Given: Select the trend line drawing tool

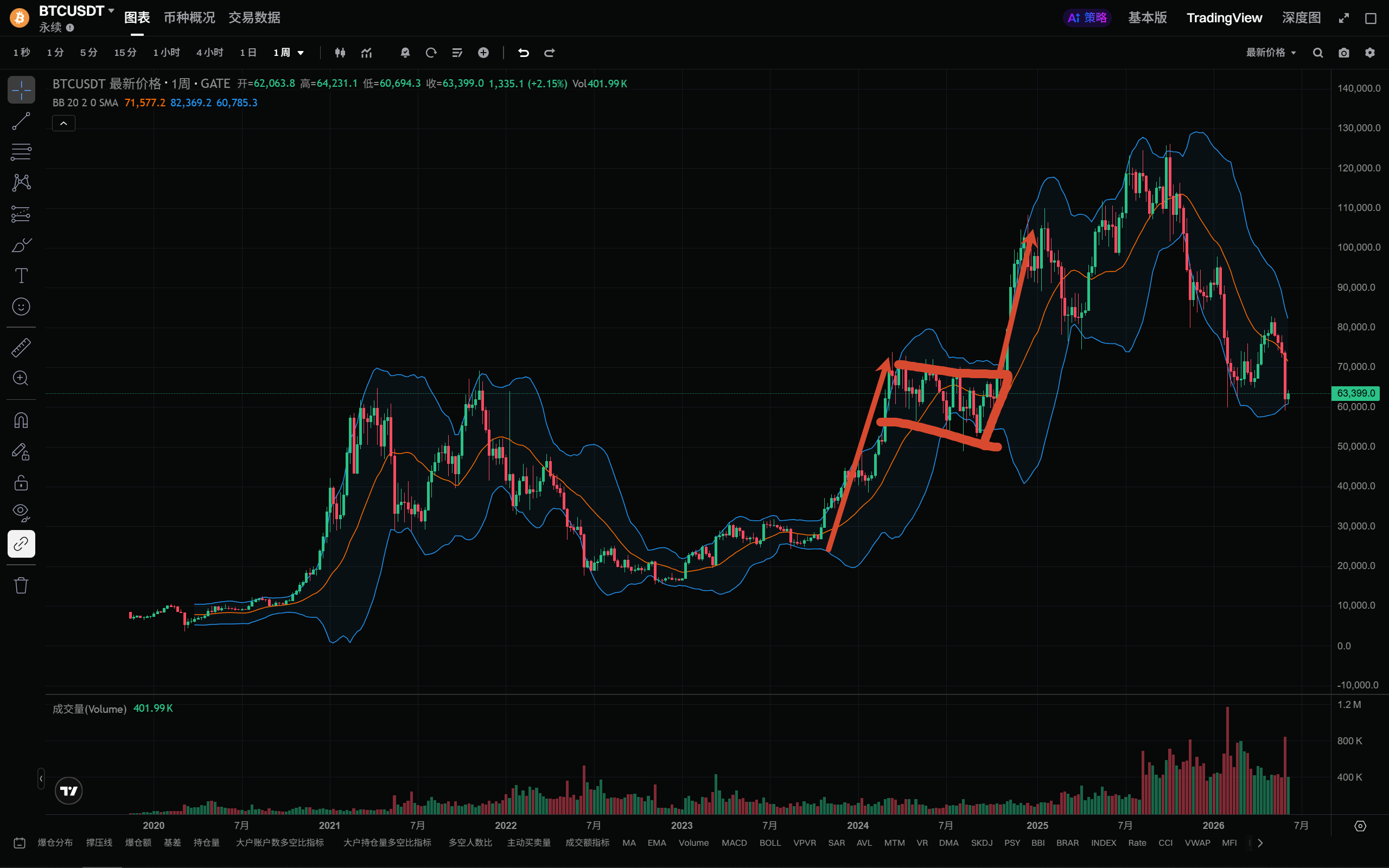Looking at the screenshot, I should click(x=21, y=121).
